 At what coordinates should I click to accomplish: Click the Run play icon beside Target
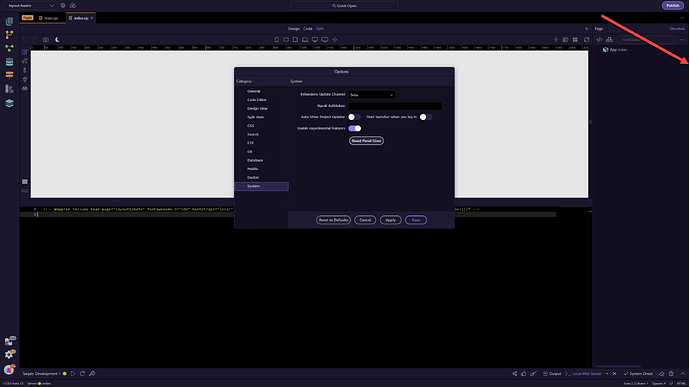[x=73, y=374]
